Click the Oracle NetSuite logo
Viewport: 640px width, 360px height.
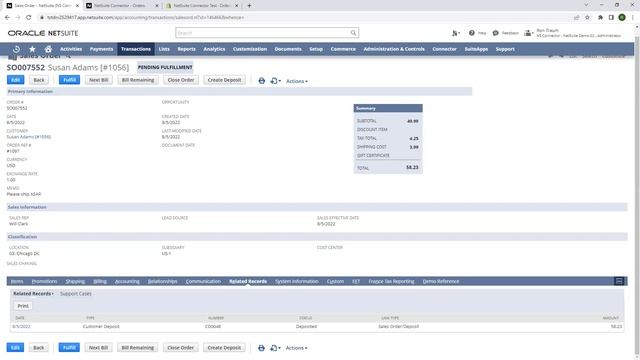pos(43,33)
